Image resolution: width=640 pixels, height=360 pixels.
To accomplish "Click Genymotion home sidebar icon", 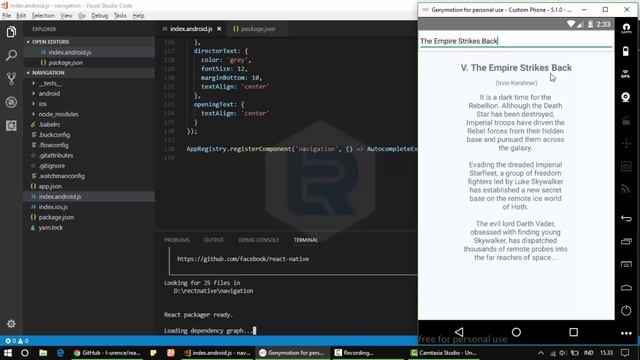I will pos(626,287).
